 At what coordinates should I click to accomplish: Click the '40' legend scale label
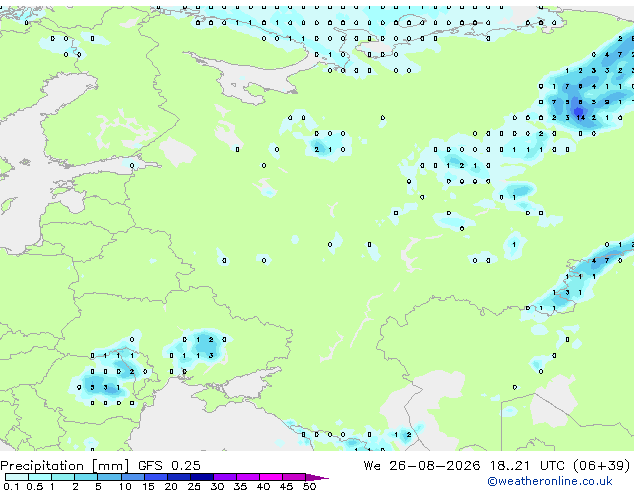263,486
